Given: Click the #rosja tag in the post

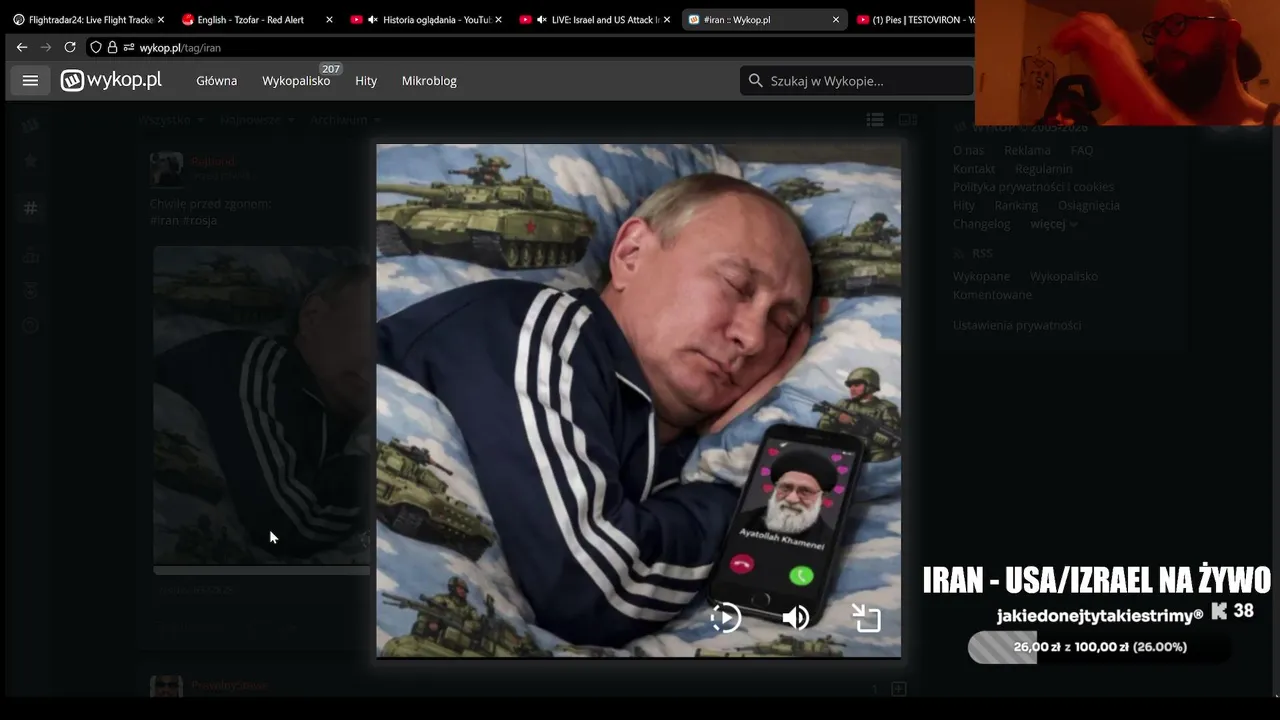Looking at the screenshot, I should point(199,220).
